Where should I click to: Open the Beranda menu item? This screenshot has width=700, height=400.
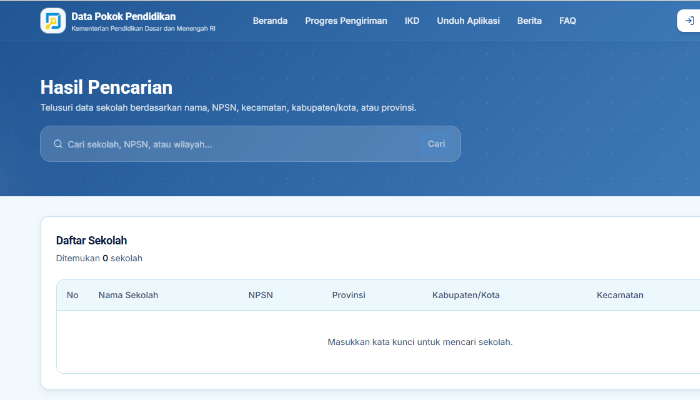coord(270,21)
